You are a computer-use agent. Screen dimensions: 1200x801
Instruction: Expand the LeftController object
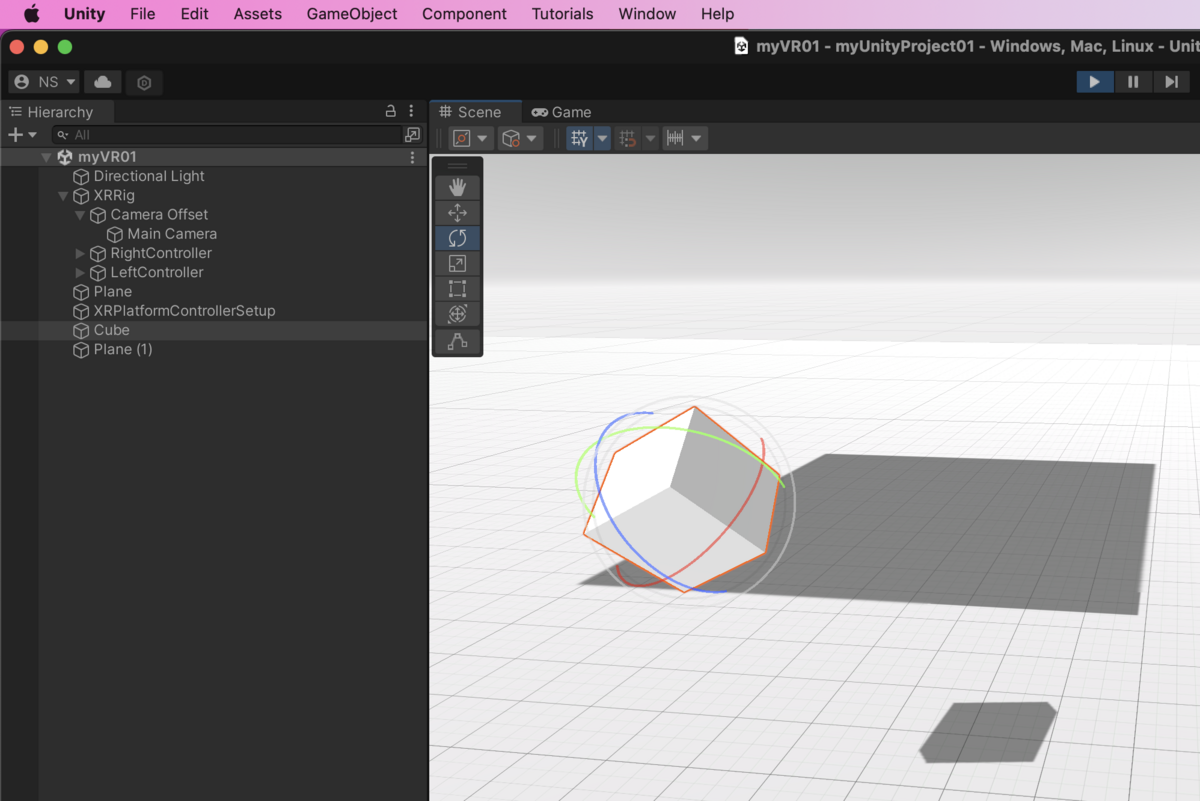click(x=80, y=273)
